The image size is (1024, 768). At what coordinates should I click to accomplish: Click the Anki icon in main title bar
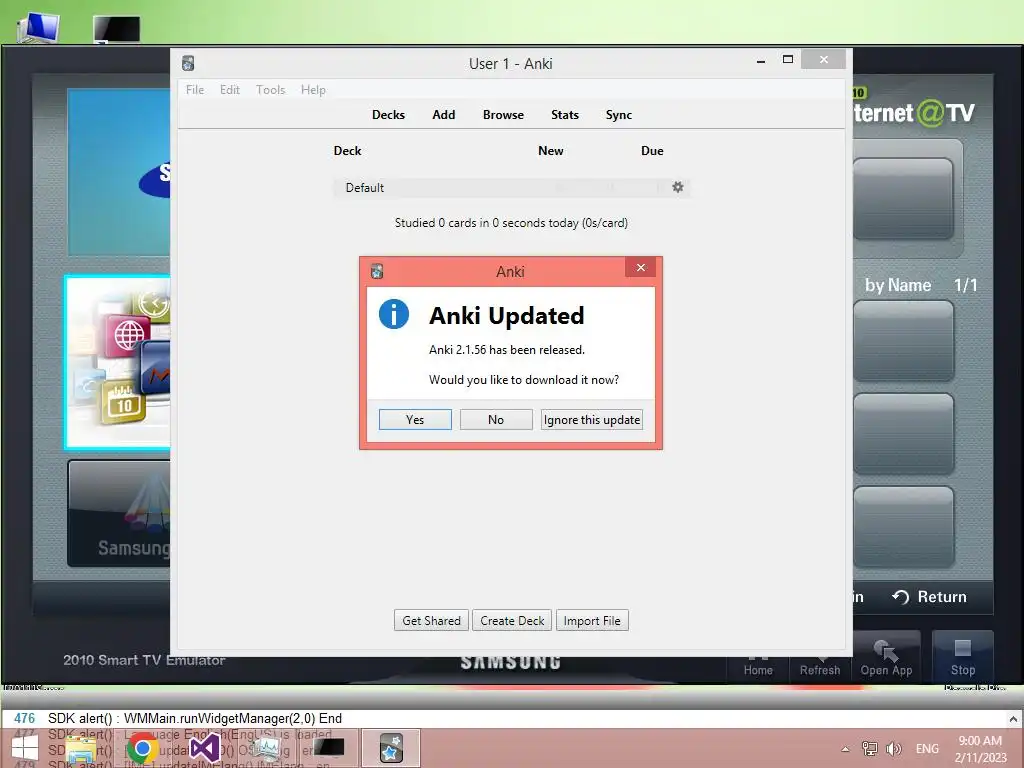(x=188, y=63)
